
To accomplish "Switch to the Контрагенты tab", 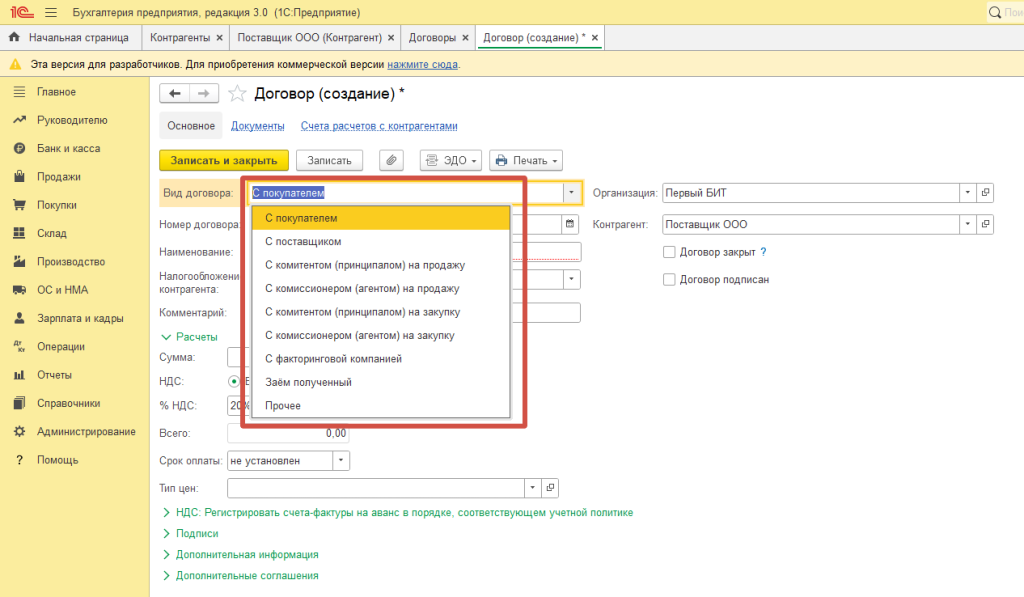I will coord(180,38).
